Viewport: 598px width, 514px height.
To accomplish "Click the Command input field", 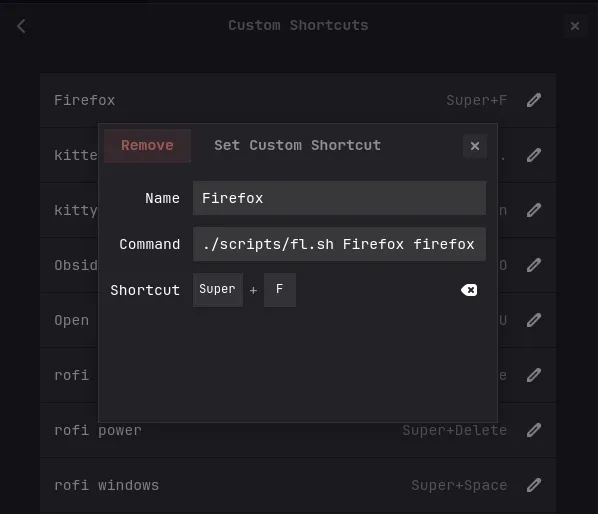I will [339, 244].
